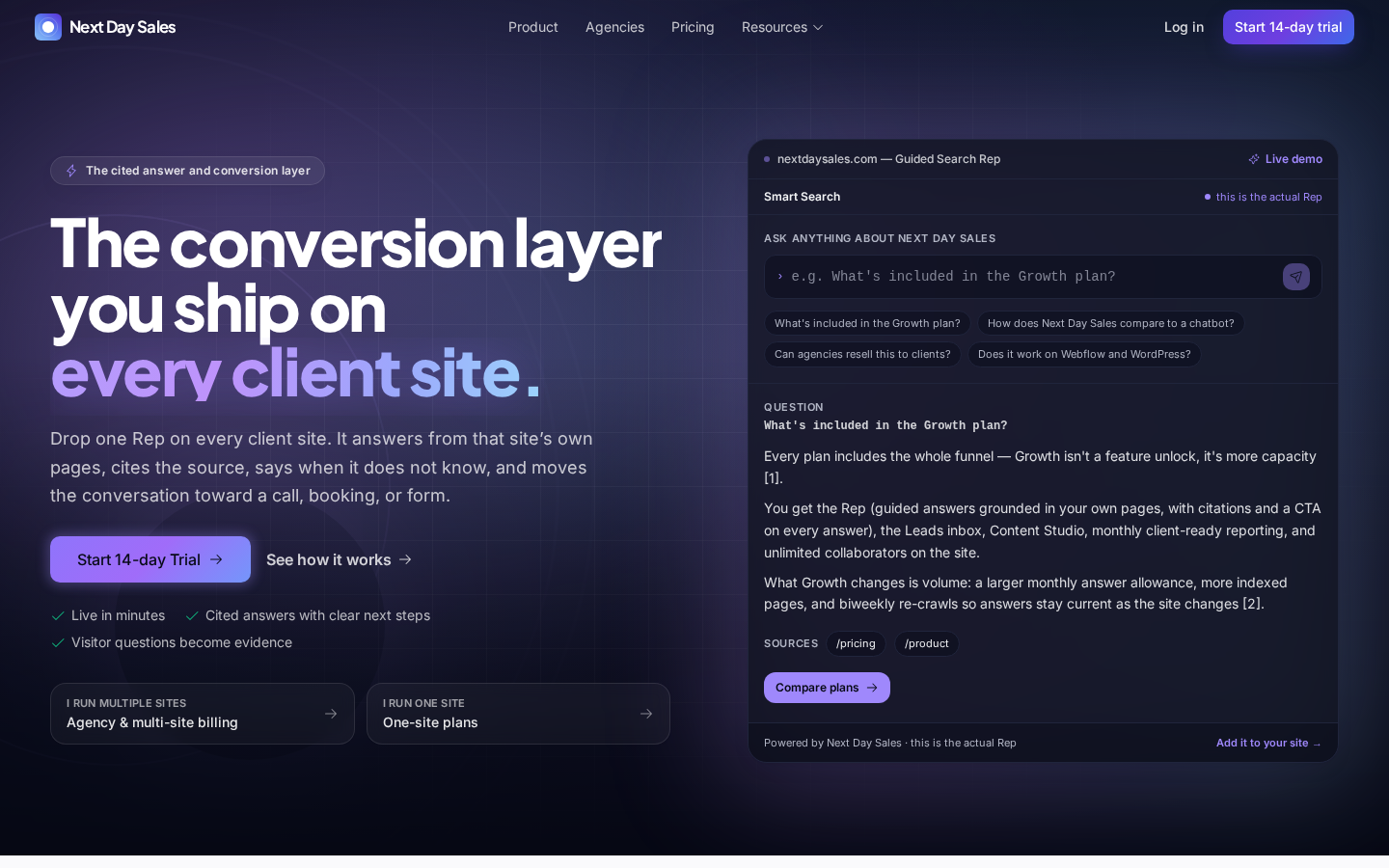This screenshot has width=1389, height=868.
Task: Click the 'every client site.' headline text
Action: (x=295, y=372)
